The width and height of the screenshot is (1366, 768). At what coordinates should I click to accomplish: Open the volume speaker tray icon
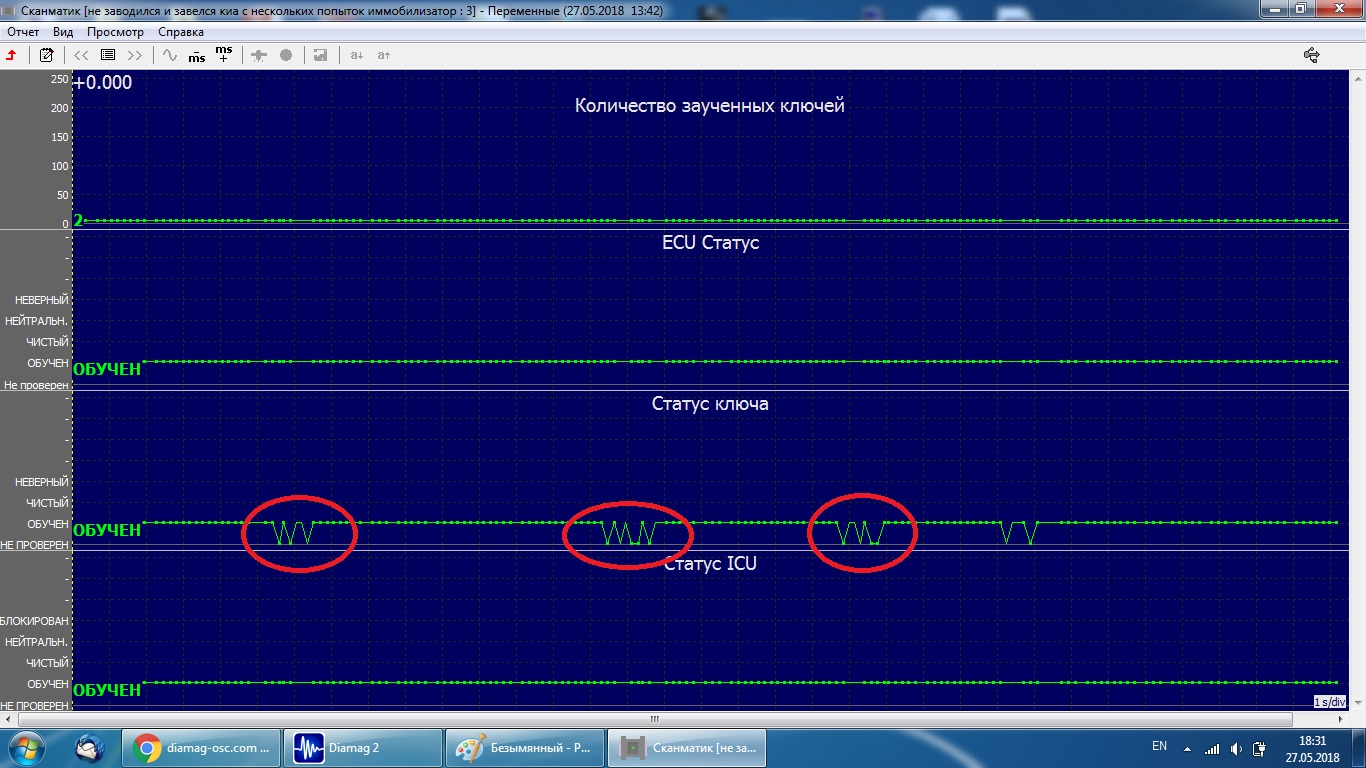click(x=1237, y=748)
